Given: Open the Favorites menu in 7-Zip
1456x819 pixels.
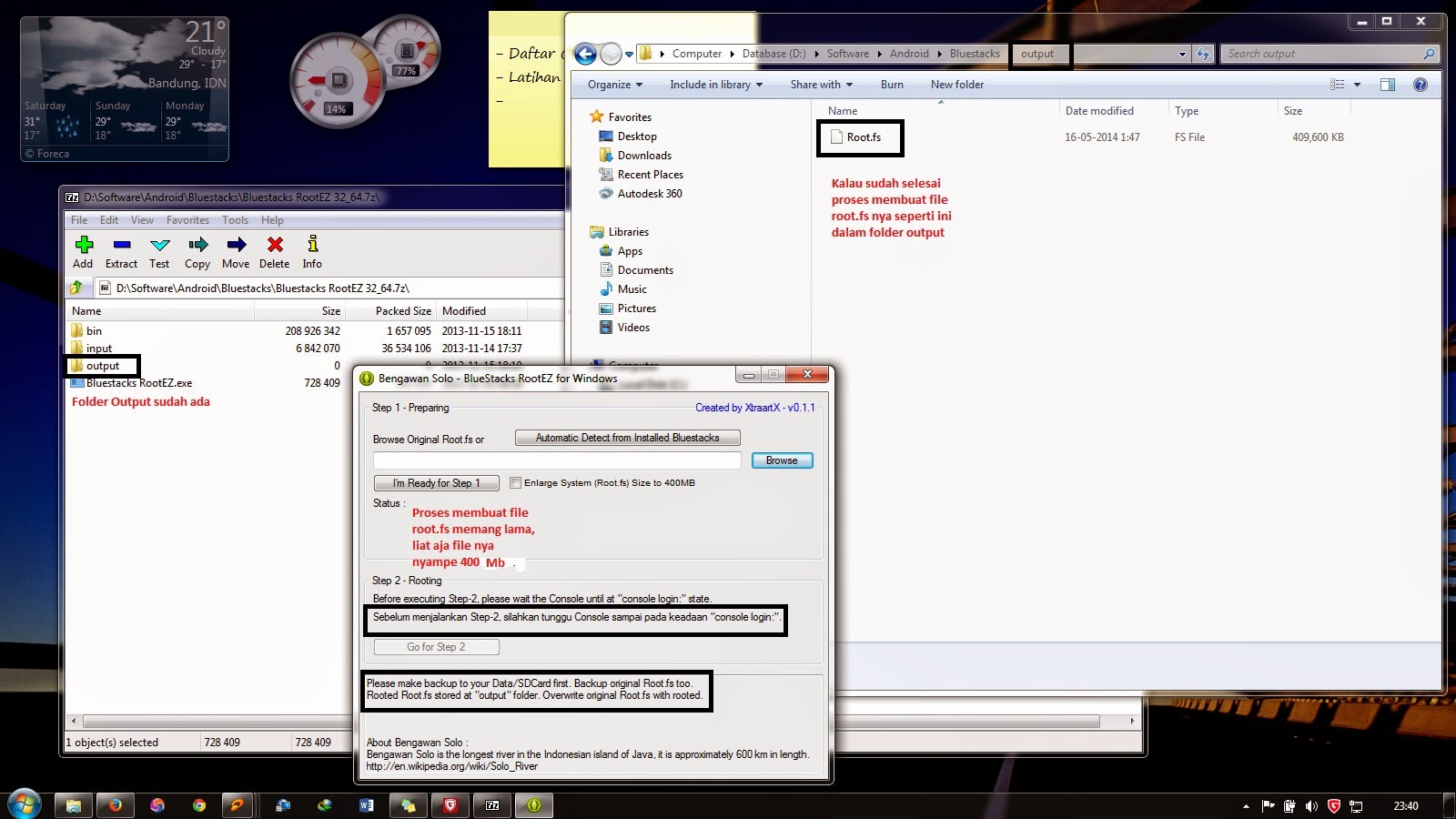Looking at the screenshot, I should pos(187,220).
